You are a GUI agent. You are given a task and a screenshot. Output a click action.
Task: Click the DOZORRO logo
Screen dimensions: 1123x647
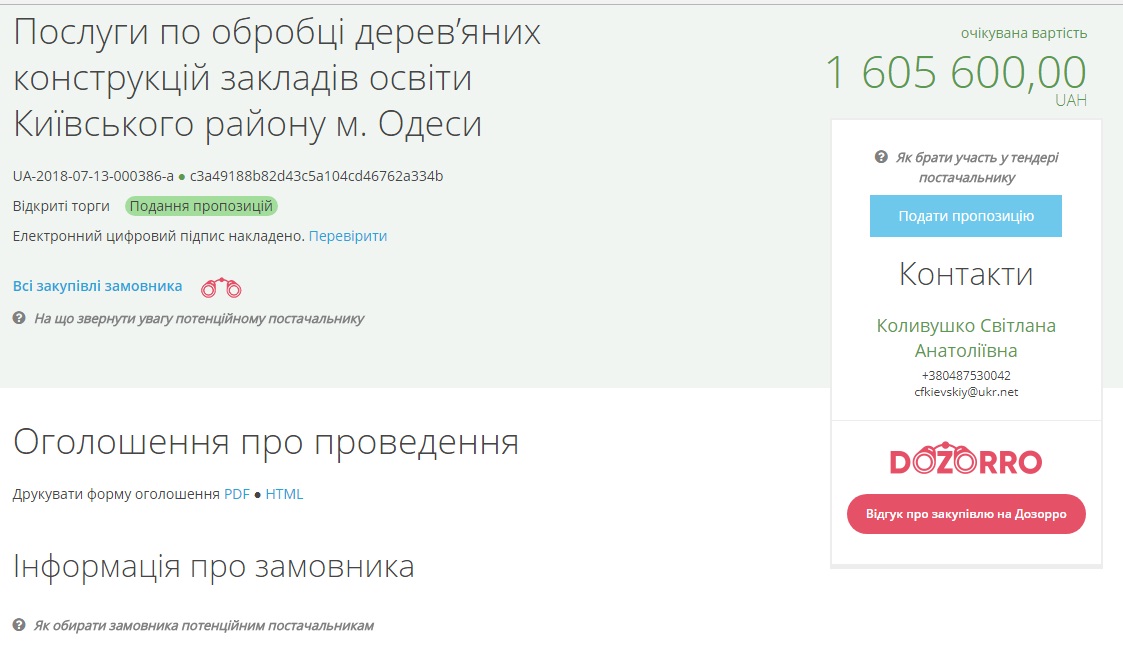click(x=966, y=461)
